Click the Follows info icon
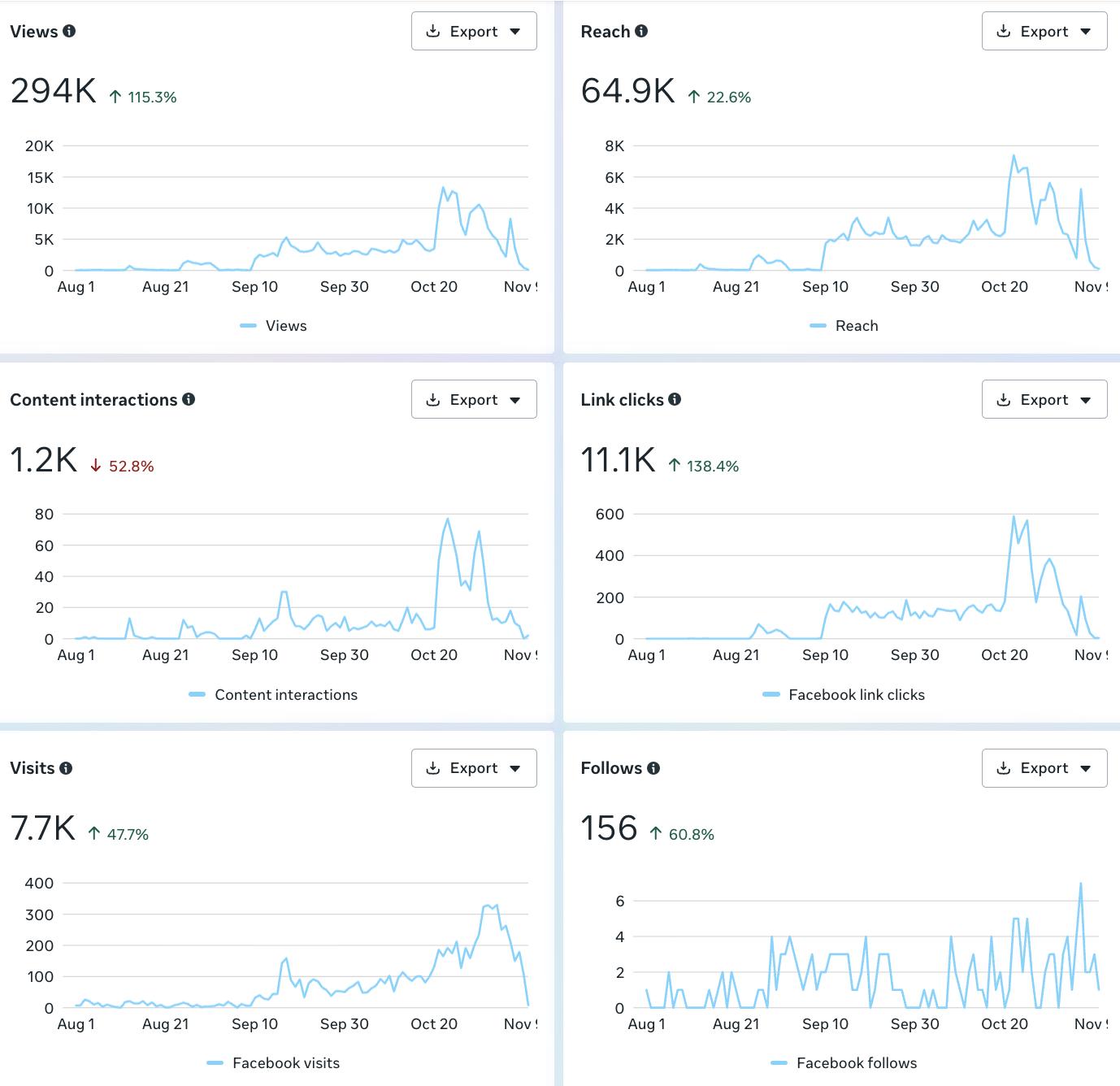Screen dimensions: 1120x1086 tap(653, 767)
